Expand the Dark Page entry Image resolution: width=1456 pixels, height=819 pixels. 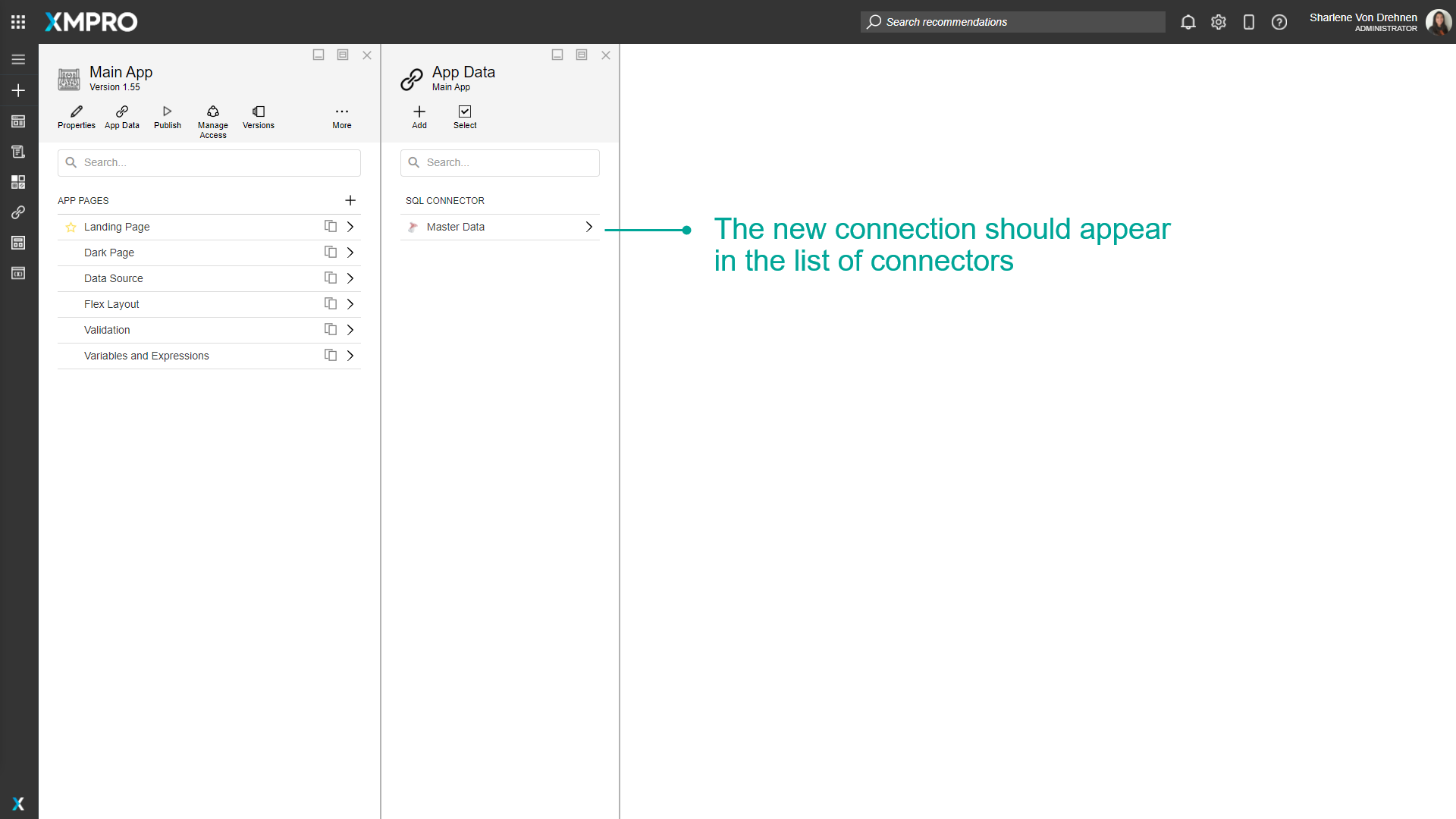(350, 252)
